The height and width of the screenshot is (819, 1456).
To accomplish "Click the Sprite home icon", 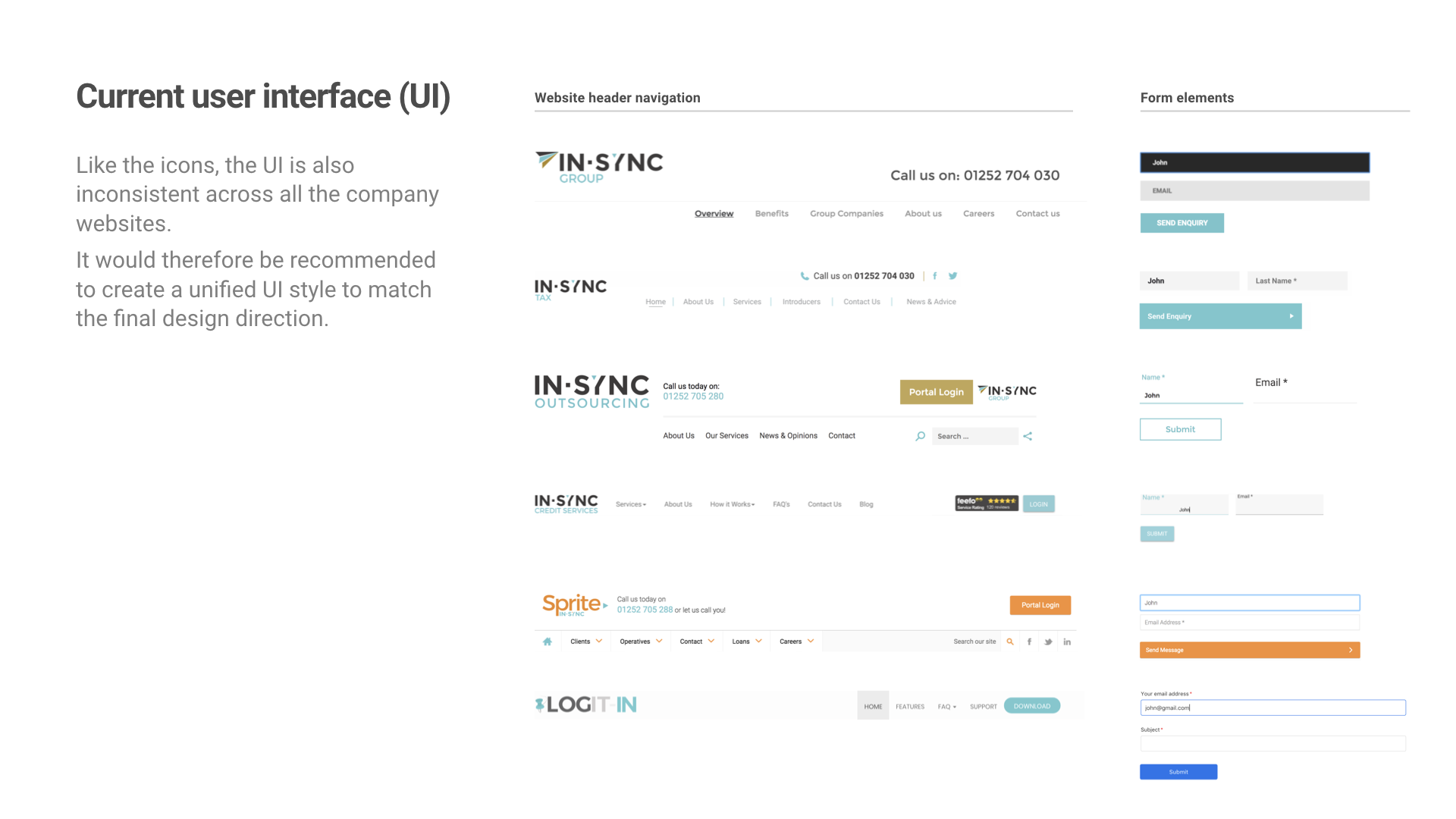I will click(x=548, y=642).
